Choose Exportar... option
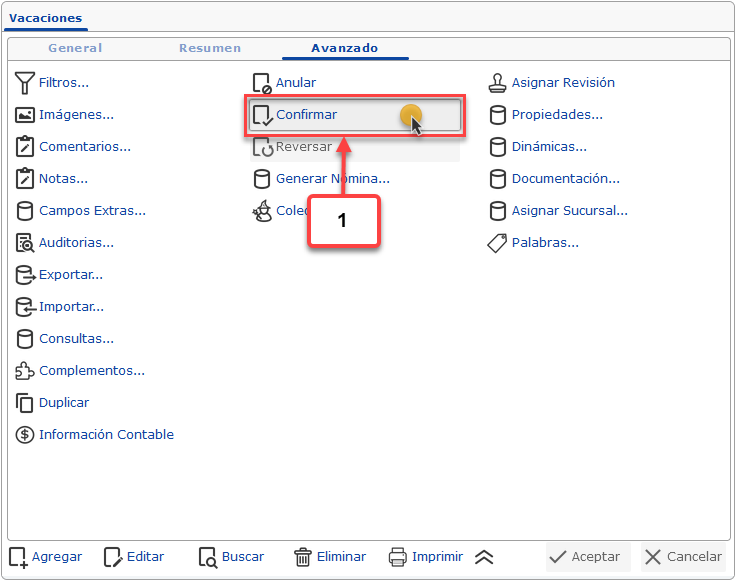 71,275
